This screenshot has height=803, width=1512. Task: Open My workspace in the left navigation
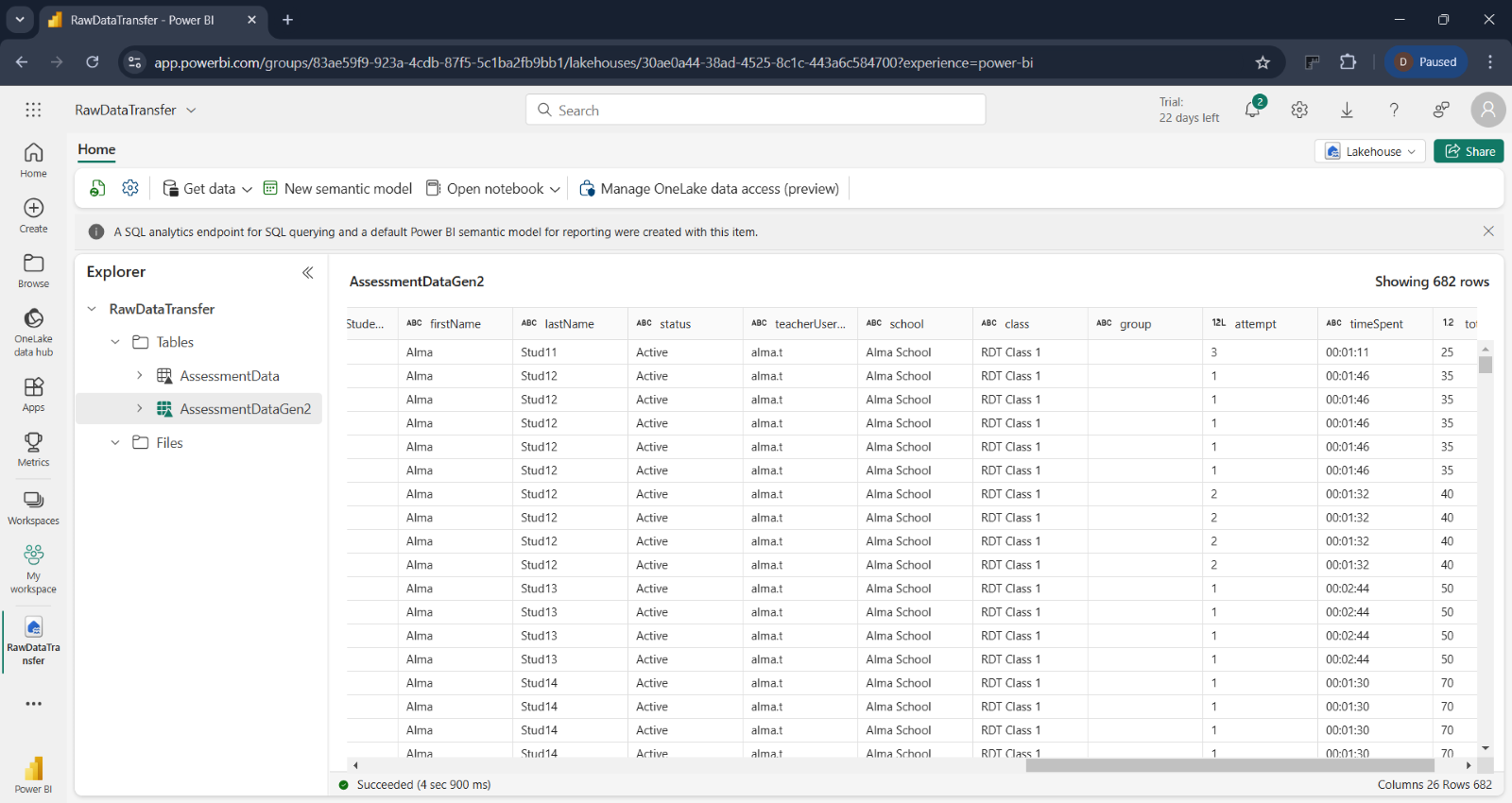[33, 569]
